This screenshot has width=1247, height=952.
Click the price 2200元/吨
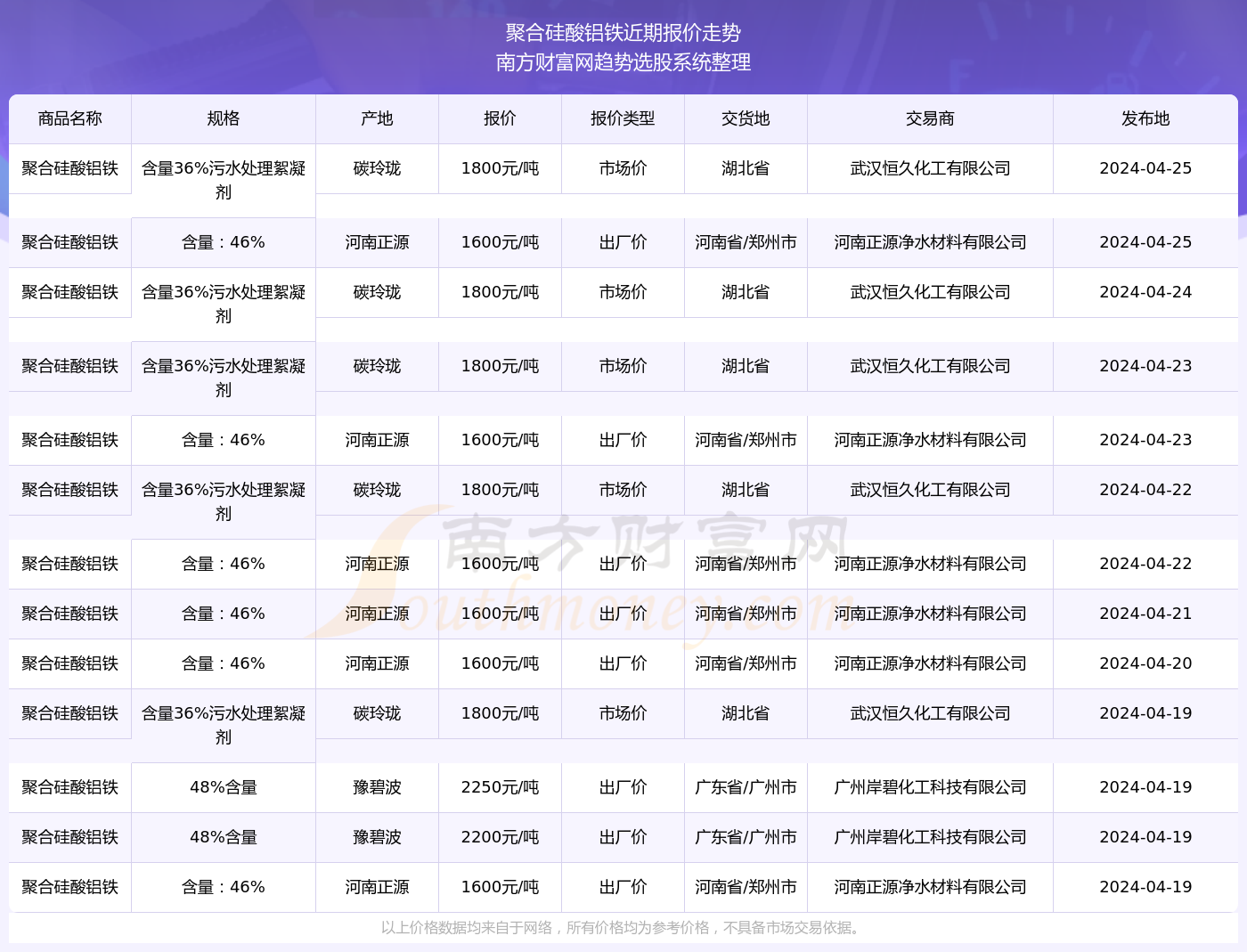click(501, 837)
